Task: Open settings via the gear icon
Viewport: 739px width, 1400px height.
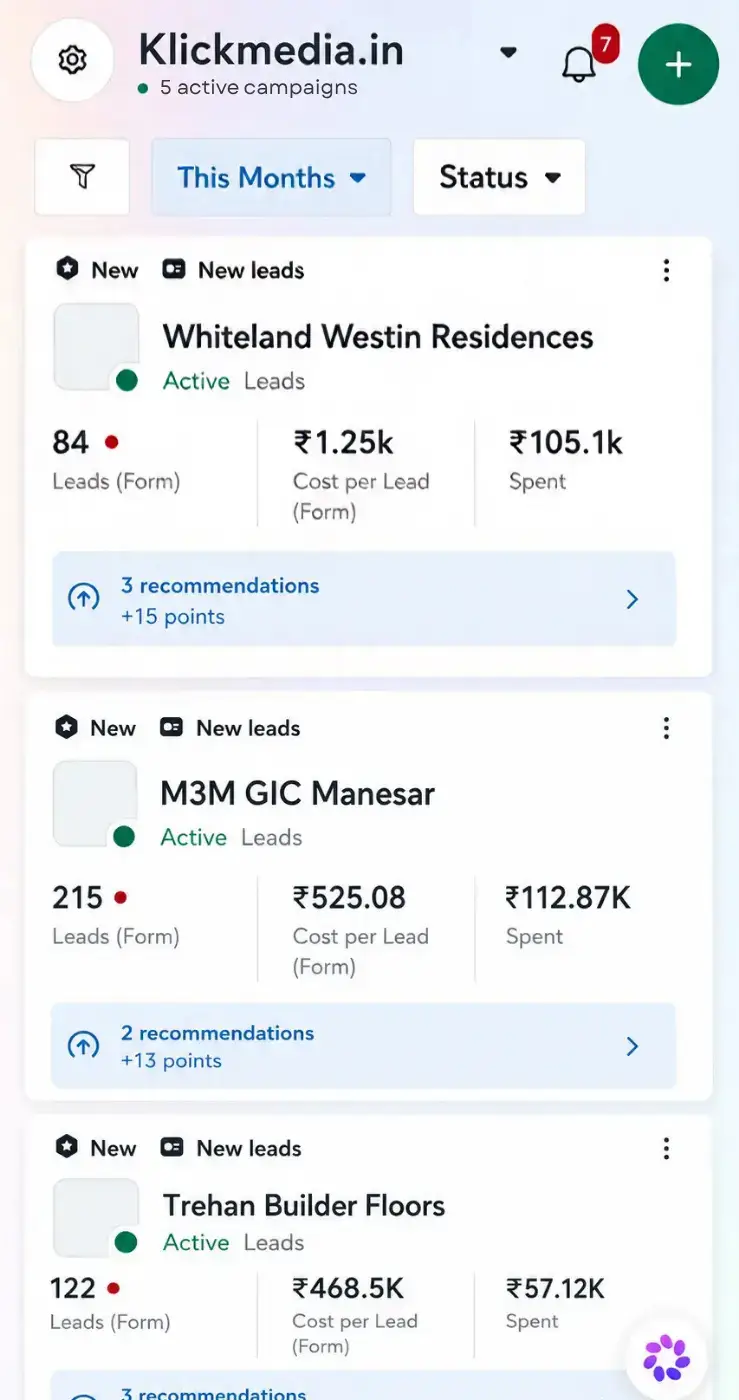Action: (72, 61)
